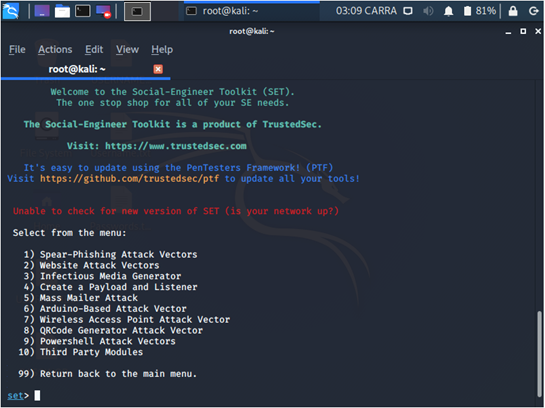Click the logout icon in the panel

pos(534,11)
